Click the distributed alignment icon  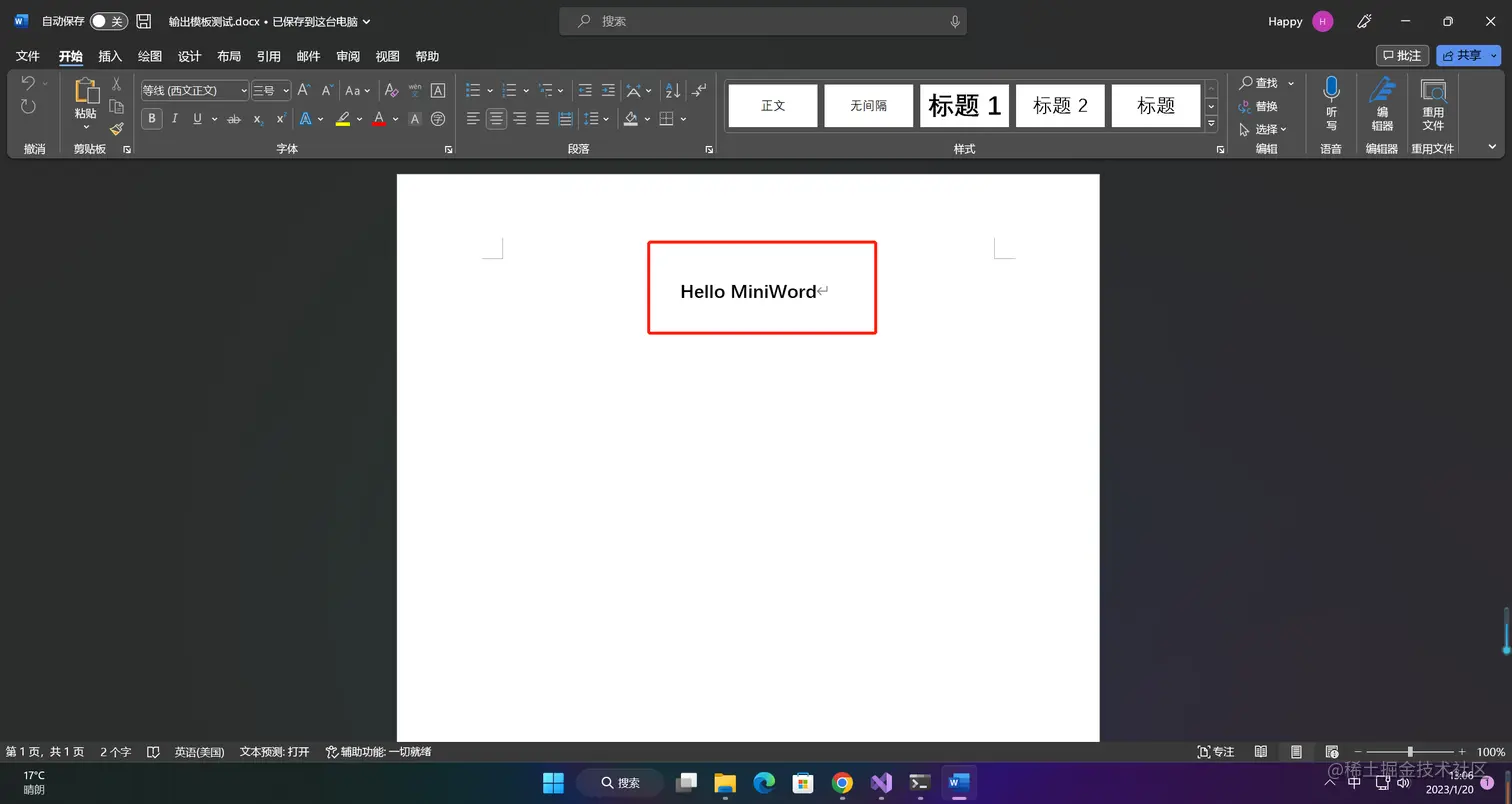[565, 119]
